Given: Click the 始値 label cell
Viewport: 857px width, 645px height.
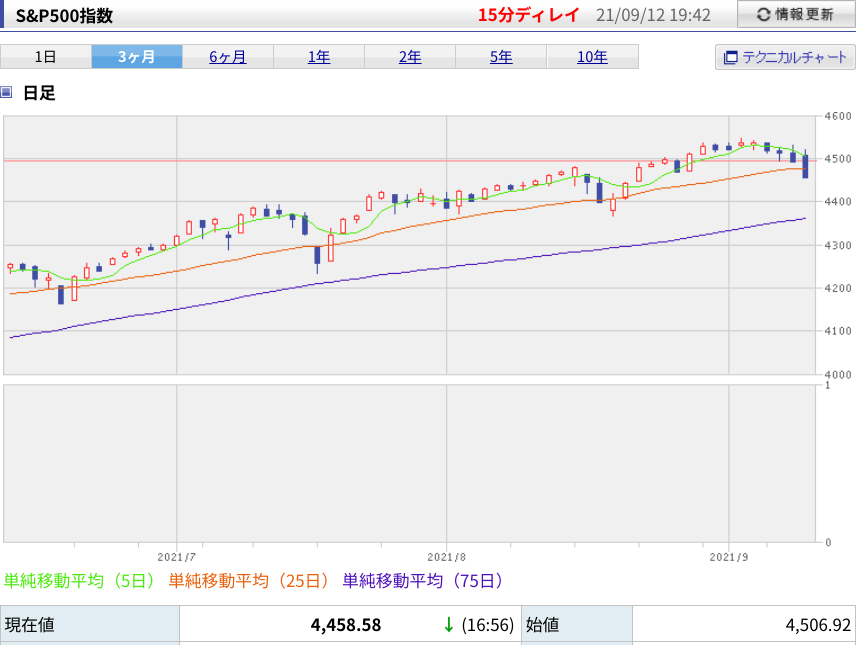Looking at the screenshot, I should (x=577, y=625).
